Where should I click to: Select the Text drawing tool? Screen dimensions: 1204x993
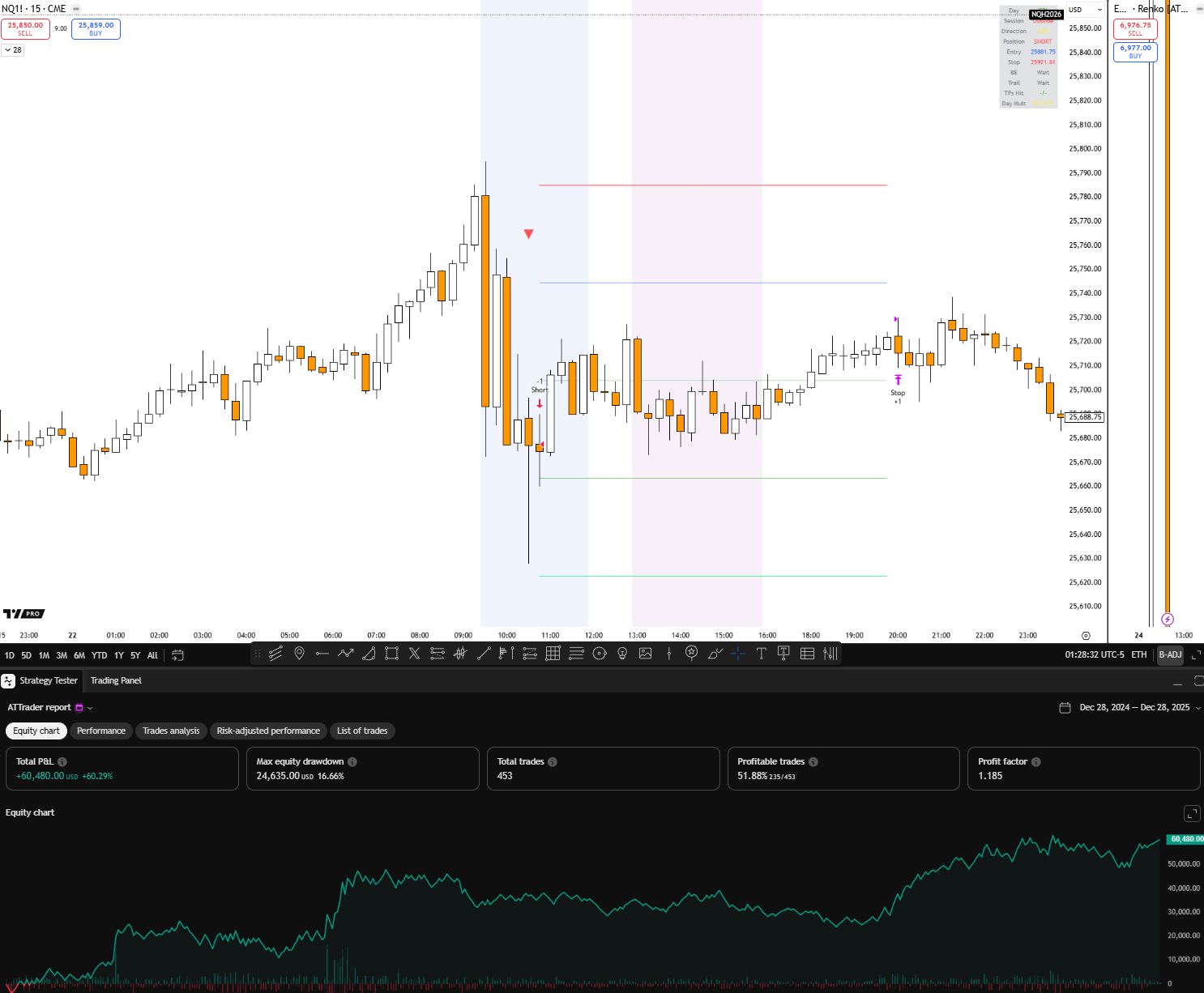pos(760,654)
